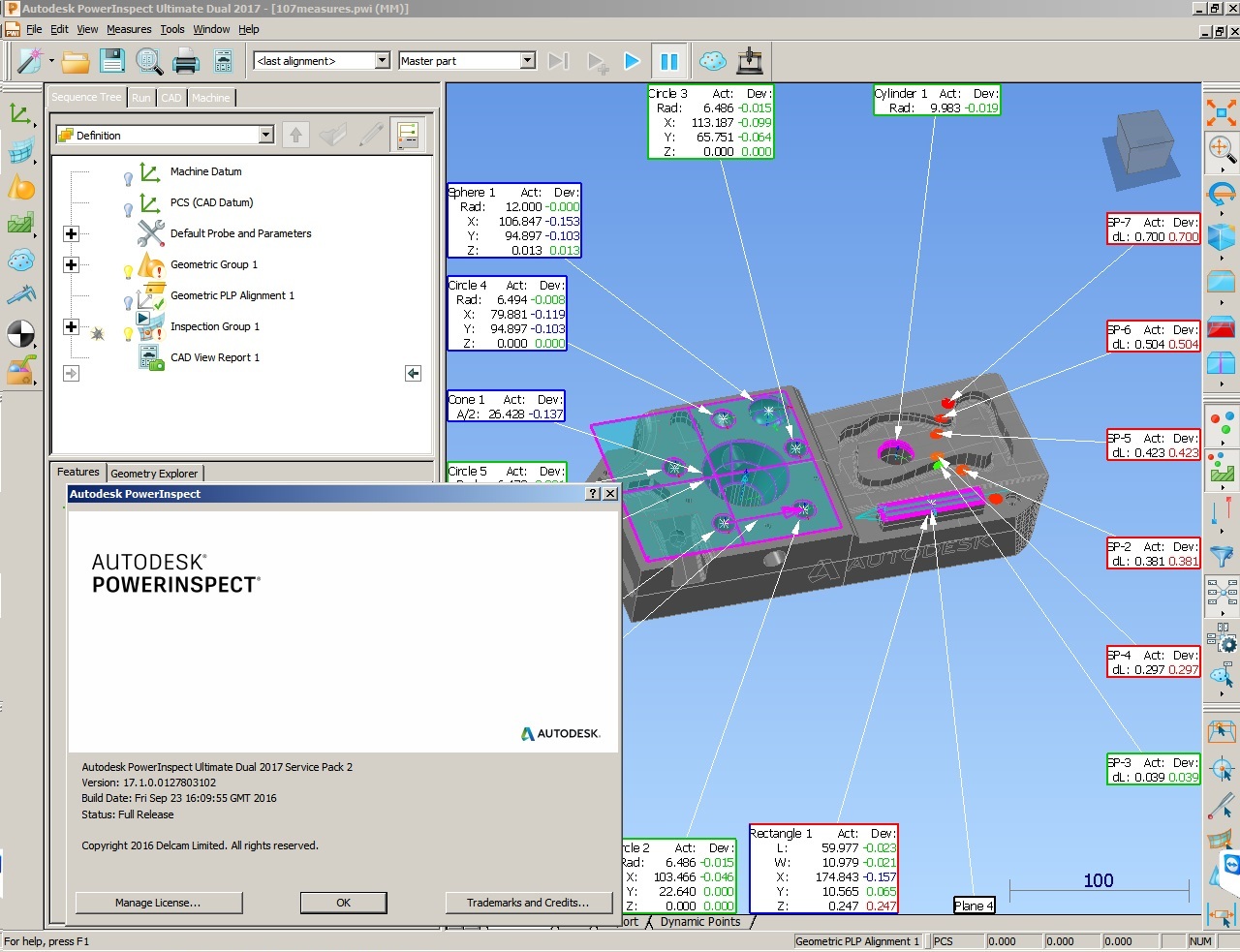Toggle lightbulb next to Machine Datum
Image resolution: width=1240 pixels, height=952 pixels.
(128, 178)
